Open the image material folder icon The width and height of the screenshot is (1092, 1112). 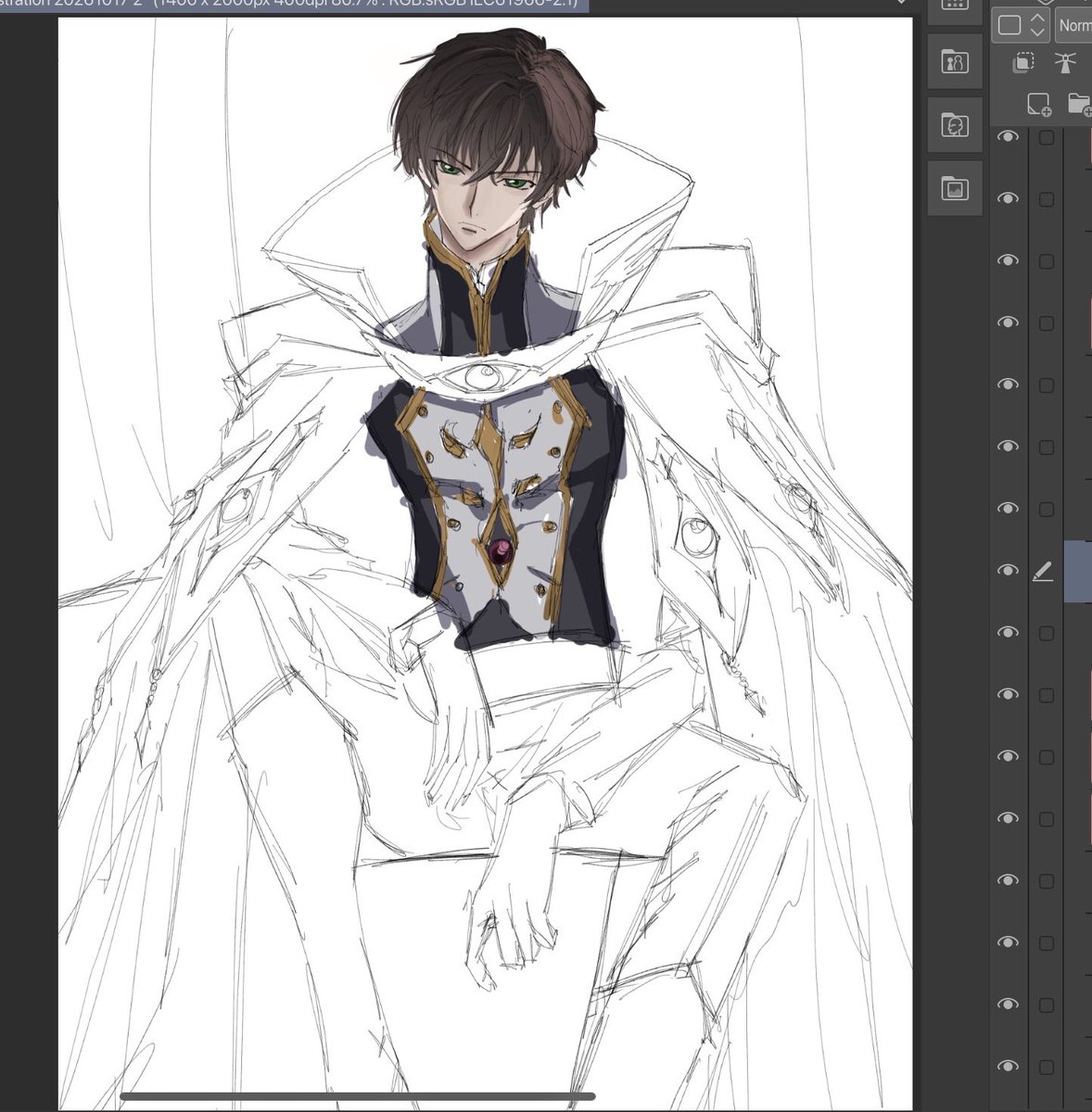point(955,189)
